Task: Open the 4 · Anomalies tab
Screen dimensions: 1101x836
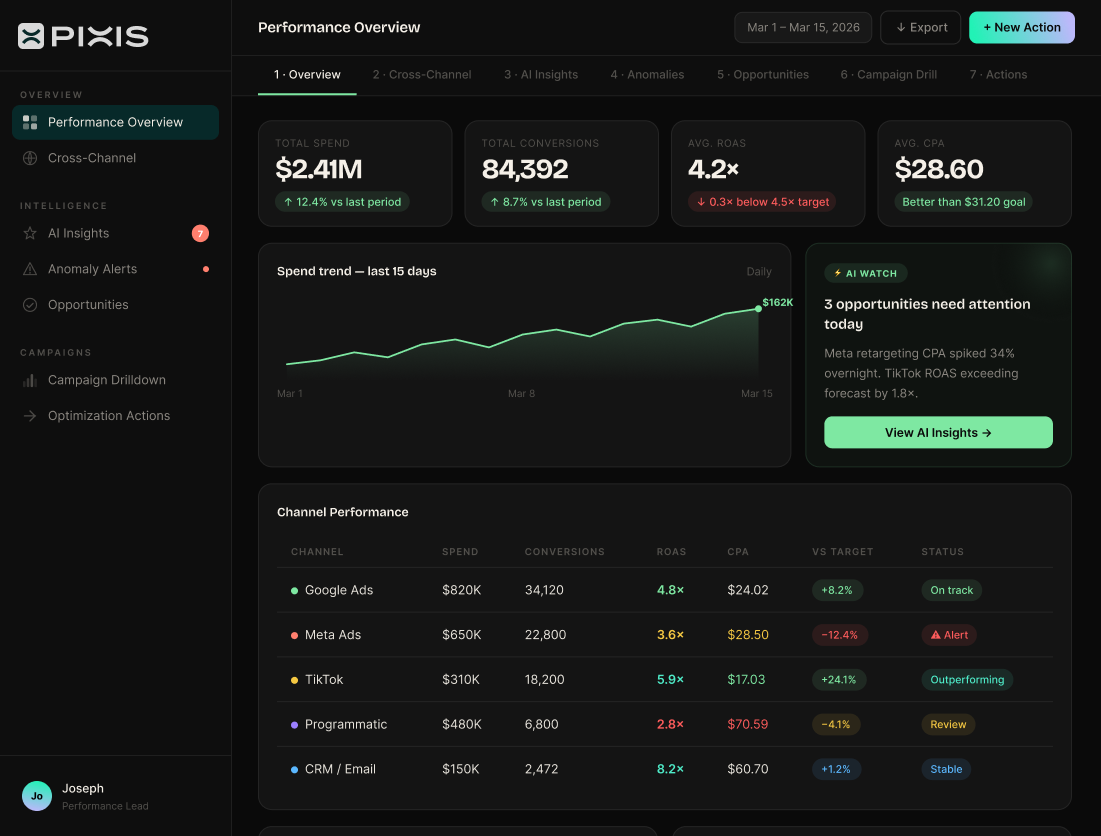Action: tap(647, 75)
